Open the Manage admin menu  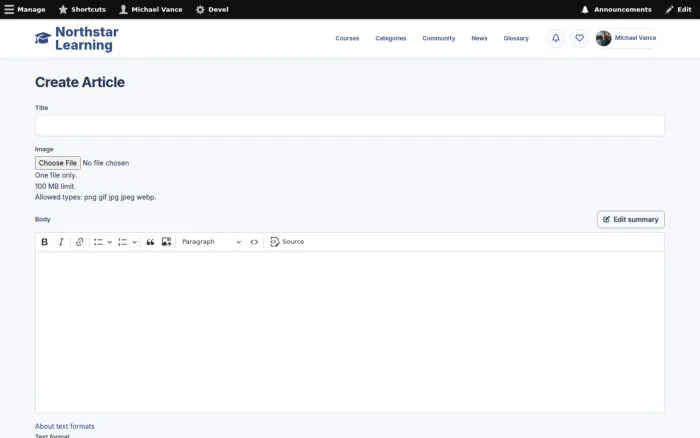click(25, 9)
